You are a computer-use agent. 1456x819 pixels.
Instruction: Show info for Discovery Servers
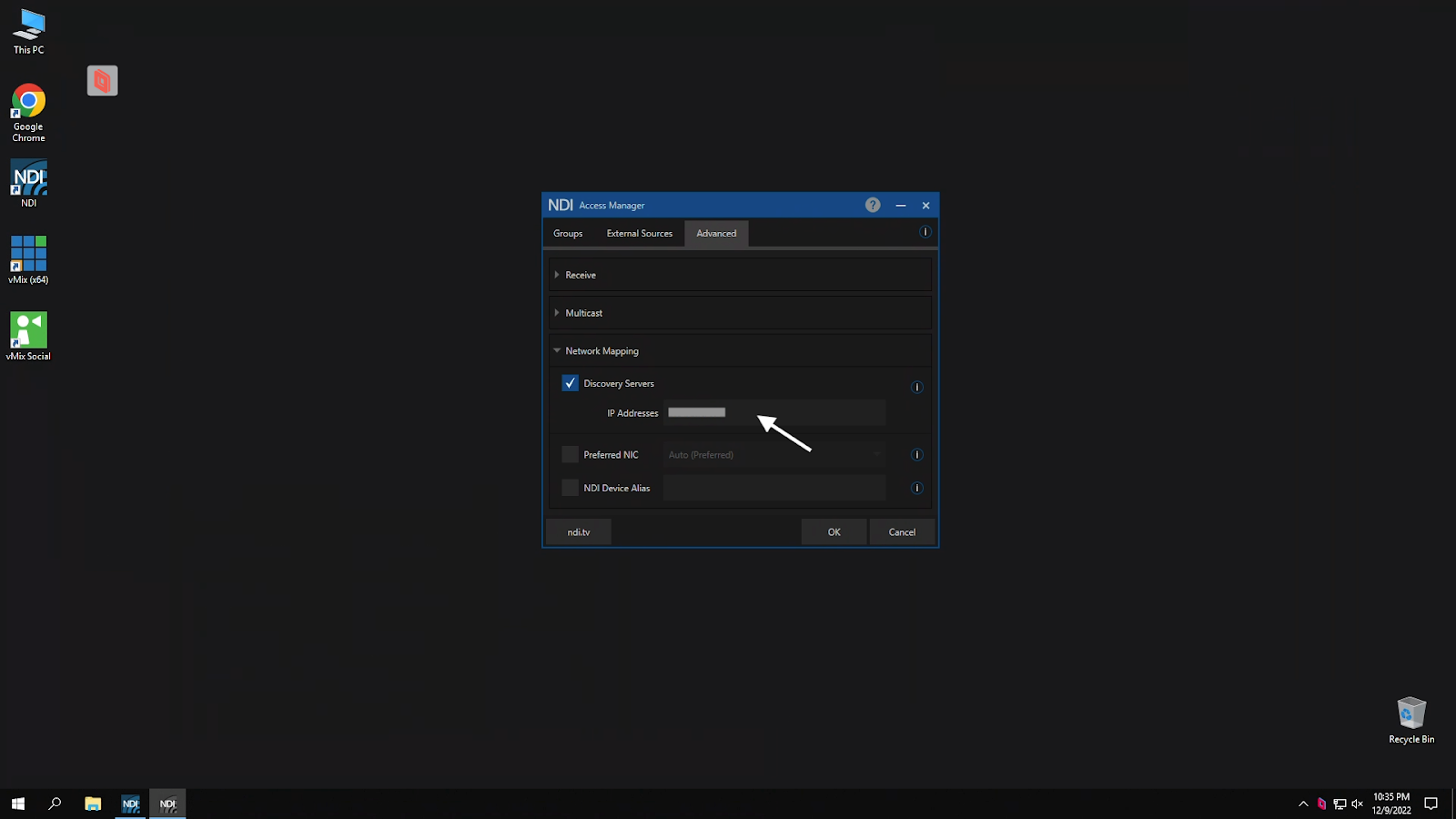click(x=916, y=387)
